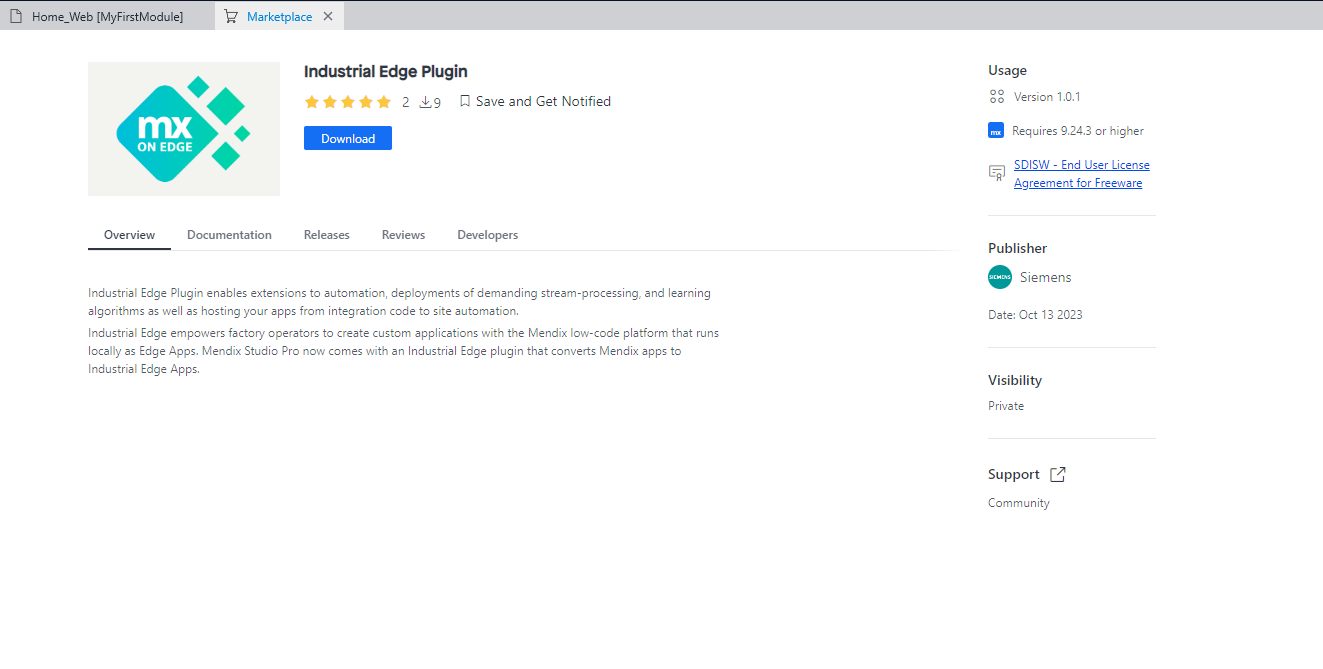Click the Siemens publisher logo
The image size is (1323, 669).
[x=1000, y=277]
